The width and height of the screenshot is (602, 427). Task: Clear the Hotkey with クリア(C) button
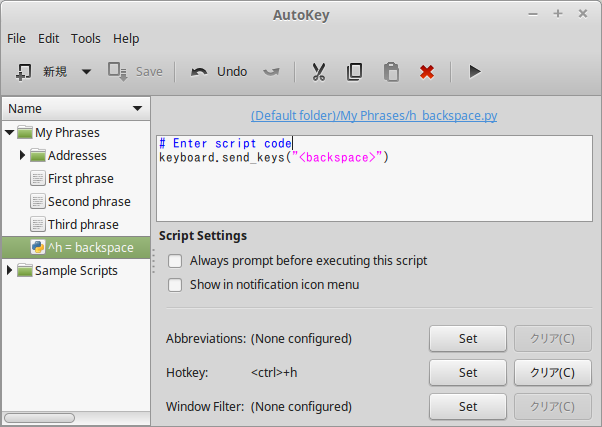[x=552, y=372]
